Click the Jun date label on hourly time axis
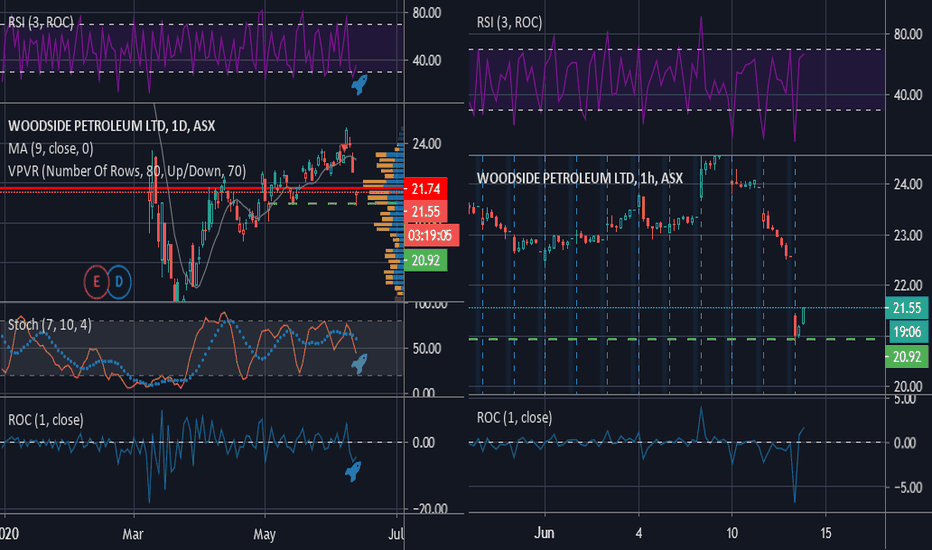 [x=544, y=533]
